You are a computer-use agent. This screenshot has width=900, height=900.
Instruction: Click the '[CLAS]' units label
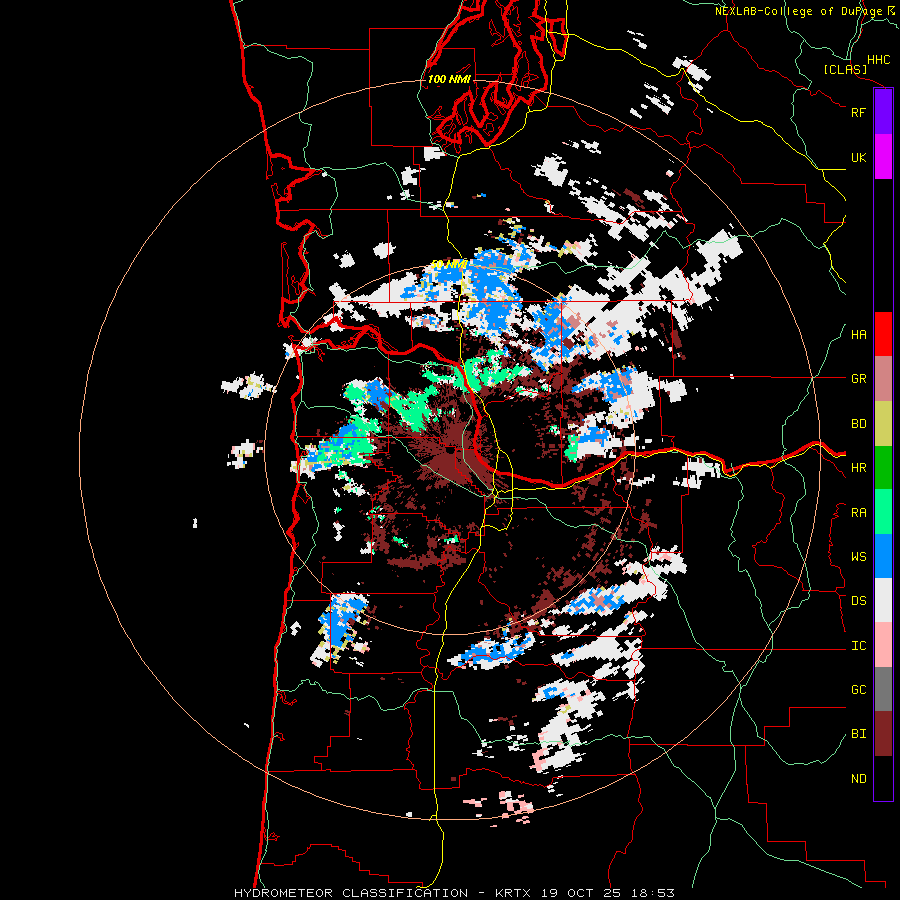point(845,69)
